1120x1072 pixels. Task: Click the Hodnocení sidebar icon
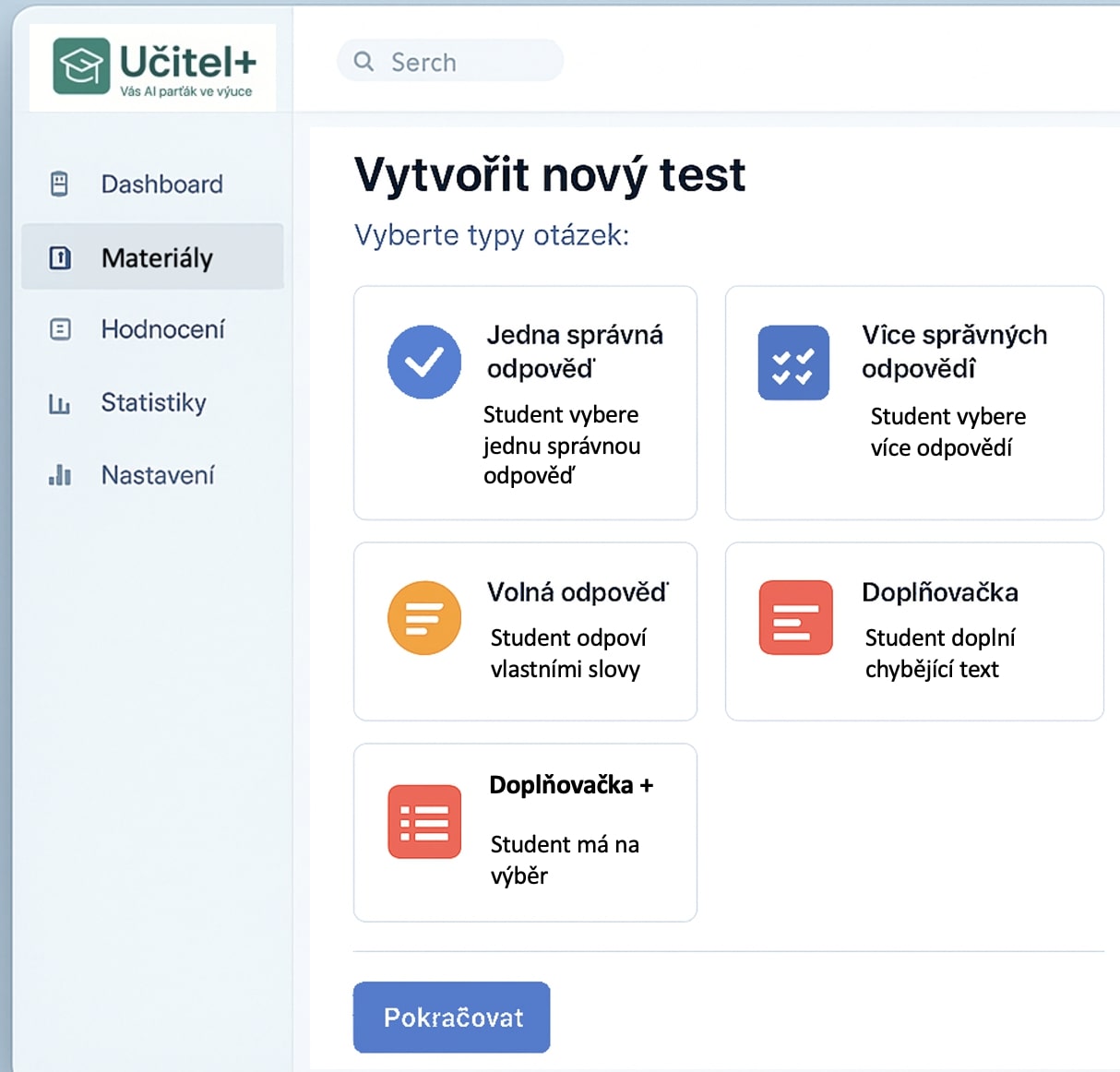pos(60,329)
